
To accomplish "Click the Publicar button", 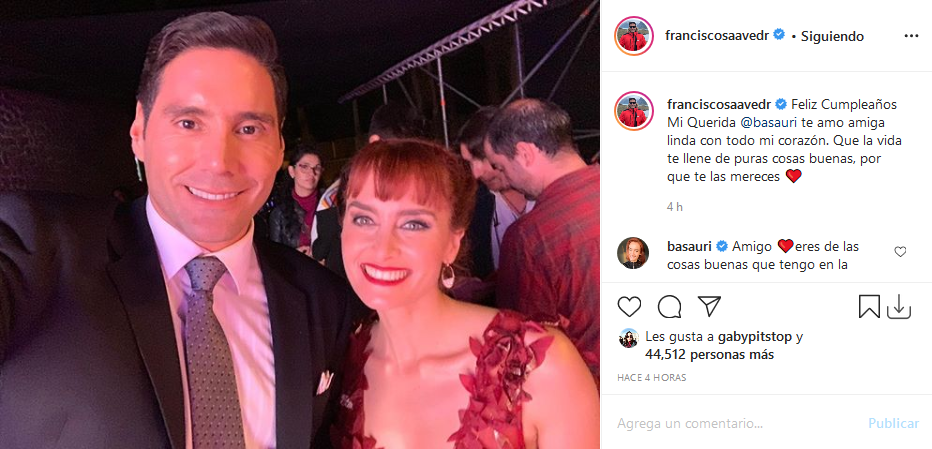I will (x=893, y=423).
